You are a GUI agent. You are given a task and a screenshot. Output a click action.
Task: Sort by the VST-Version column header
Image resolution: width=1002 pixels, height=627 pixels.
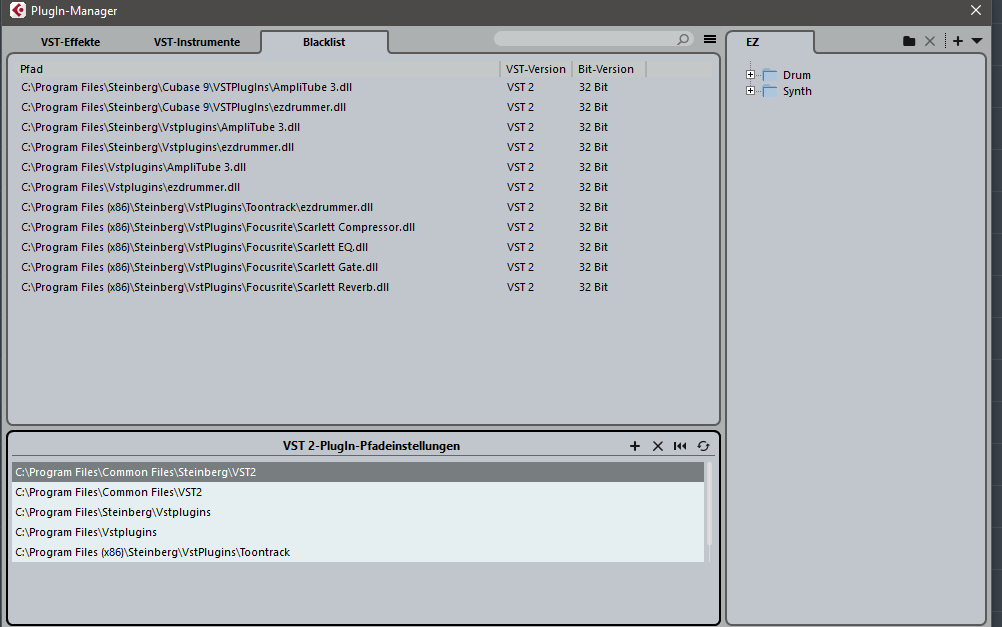click(x=536, y=69)
